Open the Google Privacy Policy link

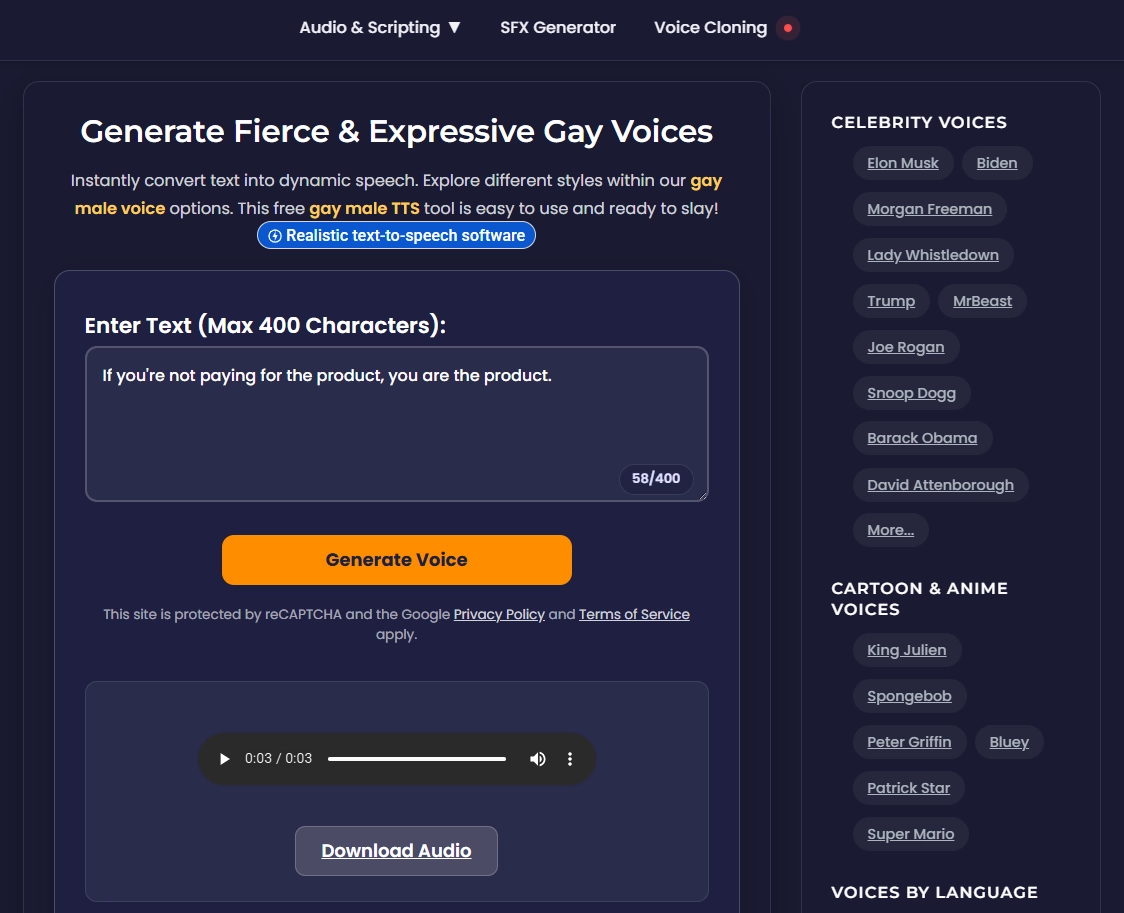click(499, 614)
